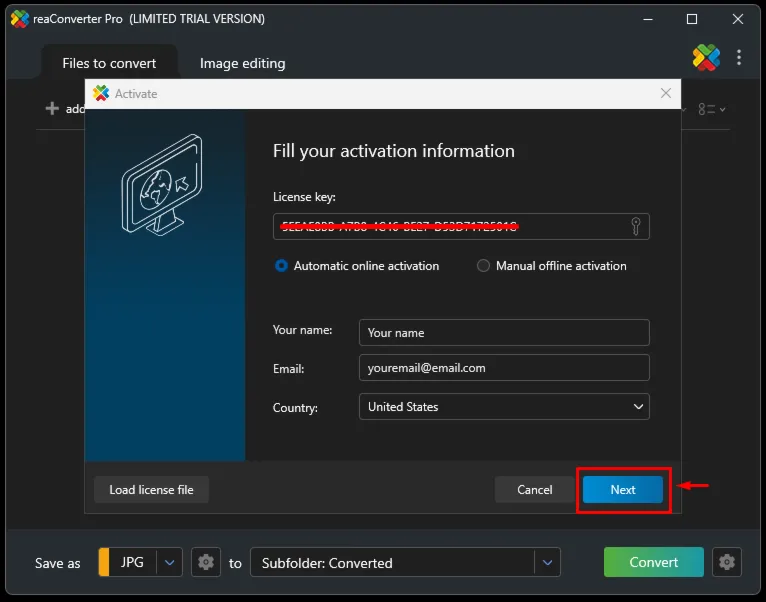Open conversion settings gear beside Convert
Viewport: 766px width, 602px height.
727,562
